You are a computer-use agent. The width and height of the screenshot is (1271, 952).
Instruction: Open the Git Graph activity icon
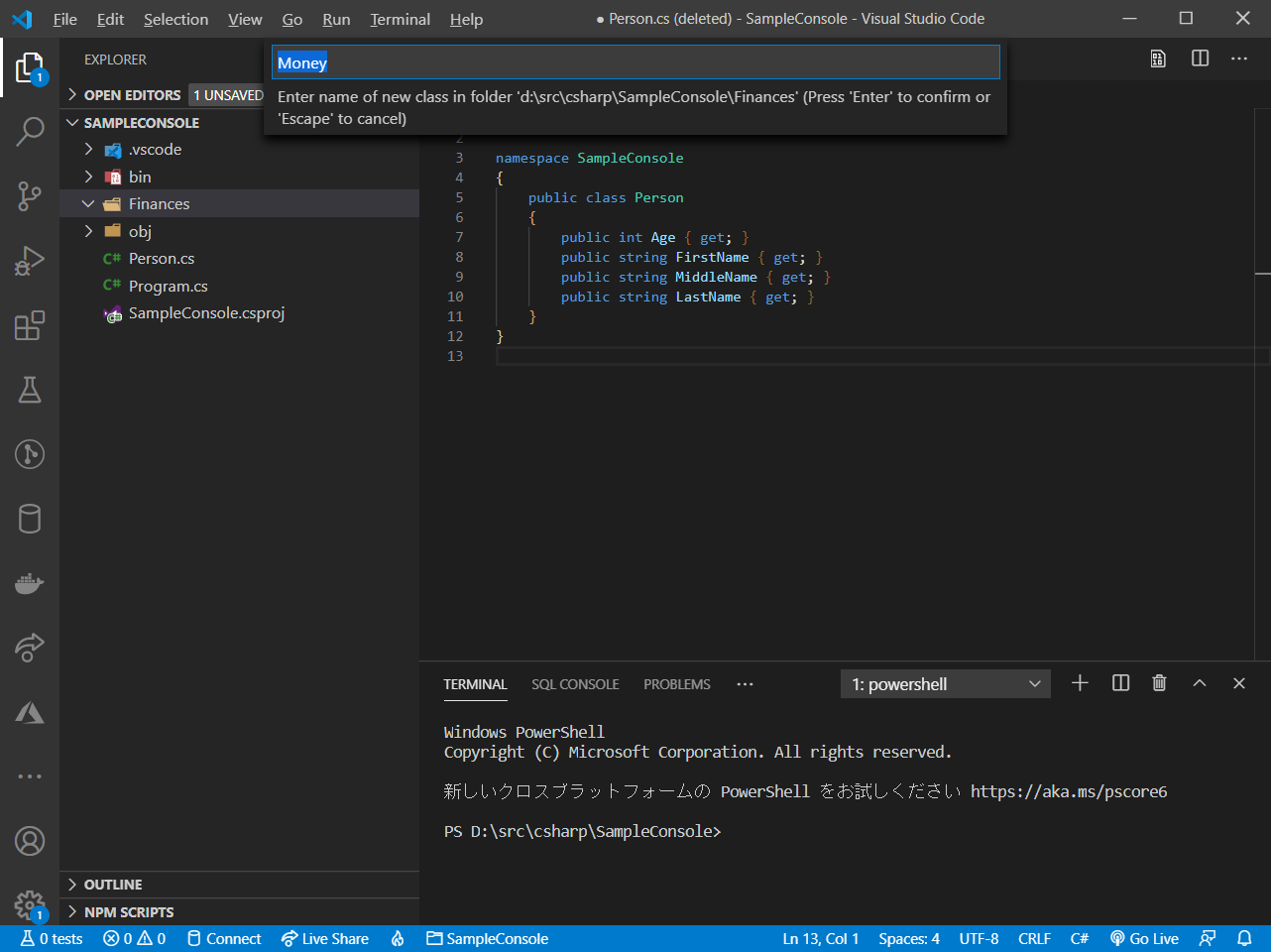[x=30, y=454]
